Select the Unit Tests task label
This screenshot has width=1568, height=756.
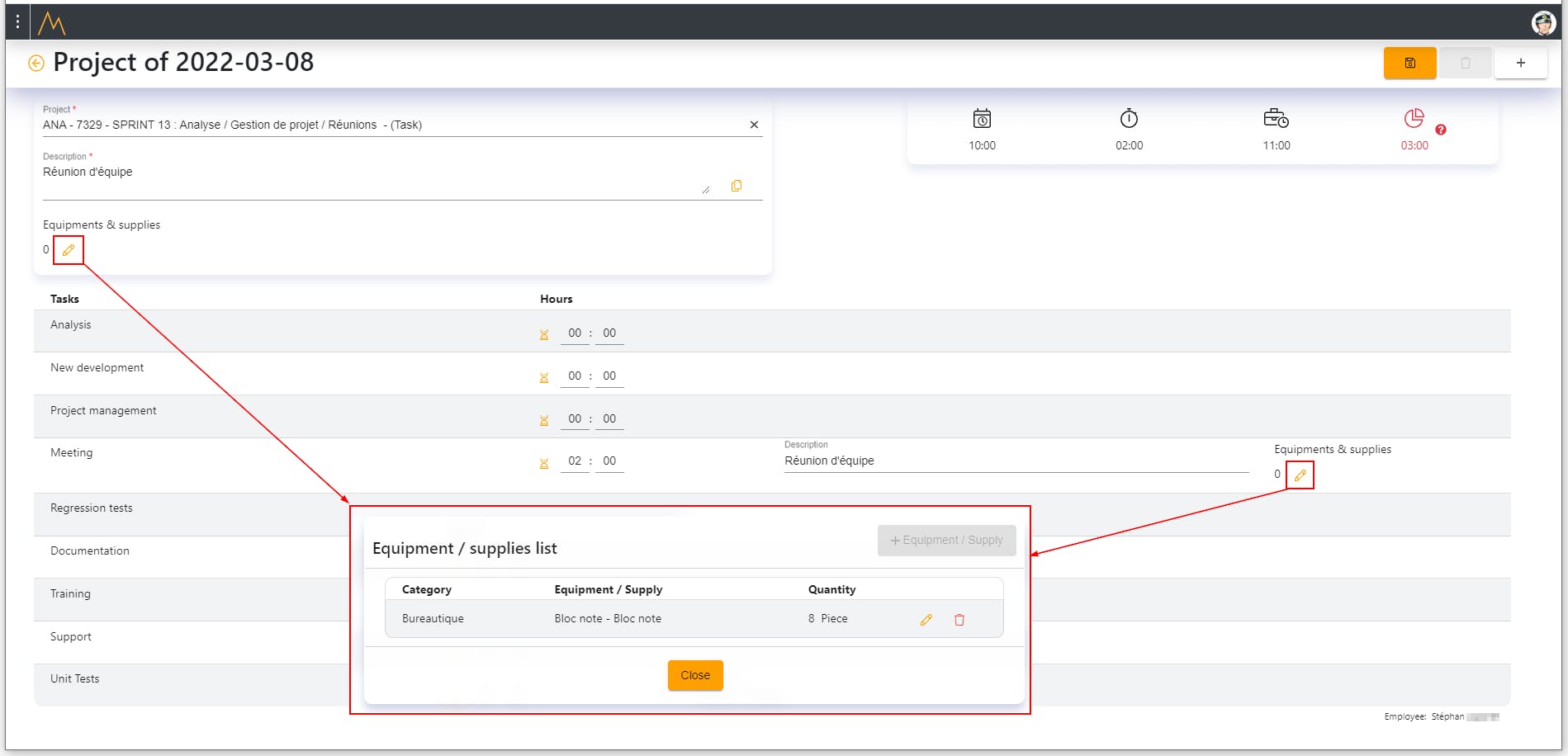pos(75,679)
